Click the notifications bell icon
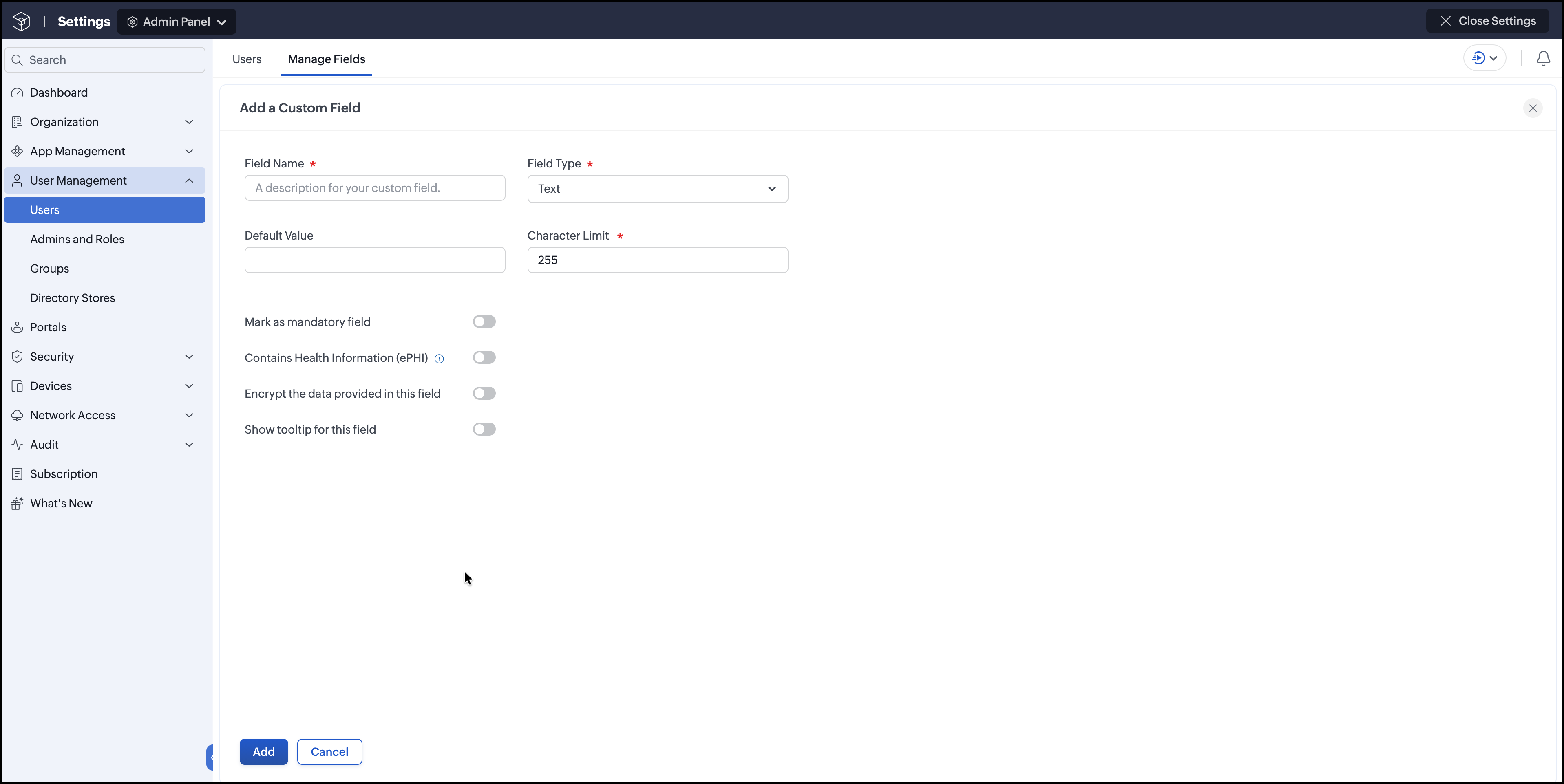Screen dimensions: 1564x784 coord(1543,58)
